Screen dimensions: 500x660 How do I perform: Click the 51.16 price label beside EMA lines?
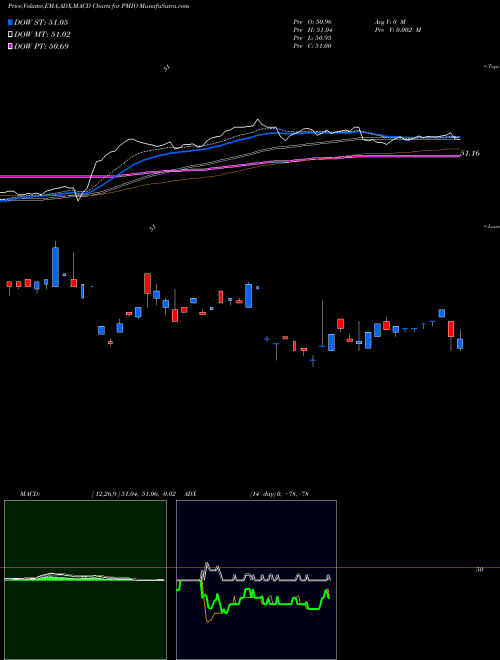[x=470, y=153]
